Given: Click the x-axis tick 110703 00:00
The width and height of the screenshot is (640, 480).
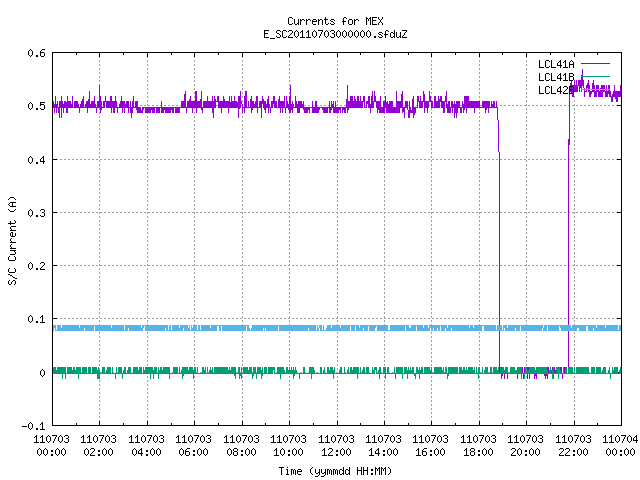Looking at the screenshot, I should (51, 446).
